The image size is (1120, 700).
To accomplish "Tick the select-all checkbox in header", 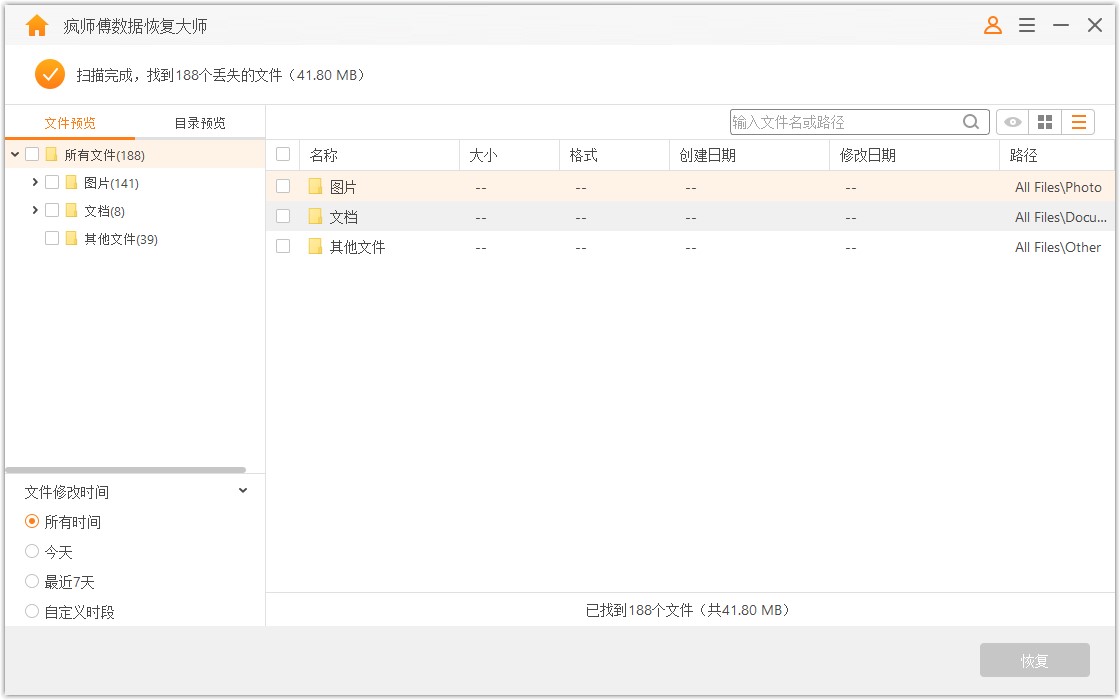I will point(283,154).
